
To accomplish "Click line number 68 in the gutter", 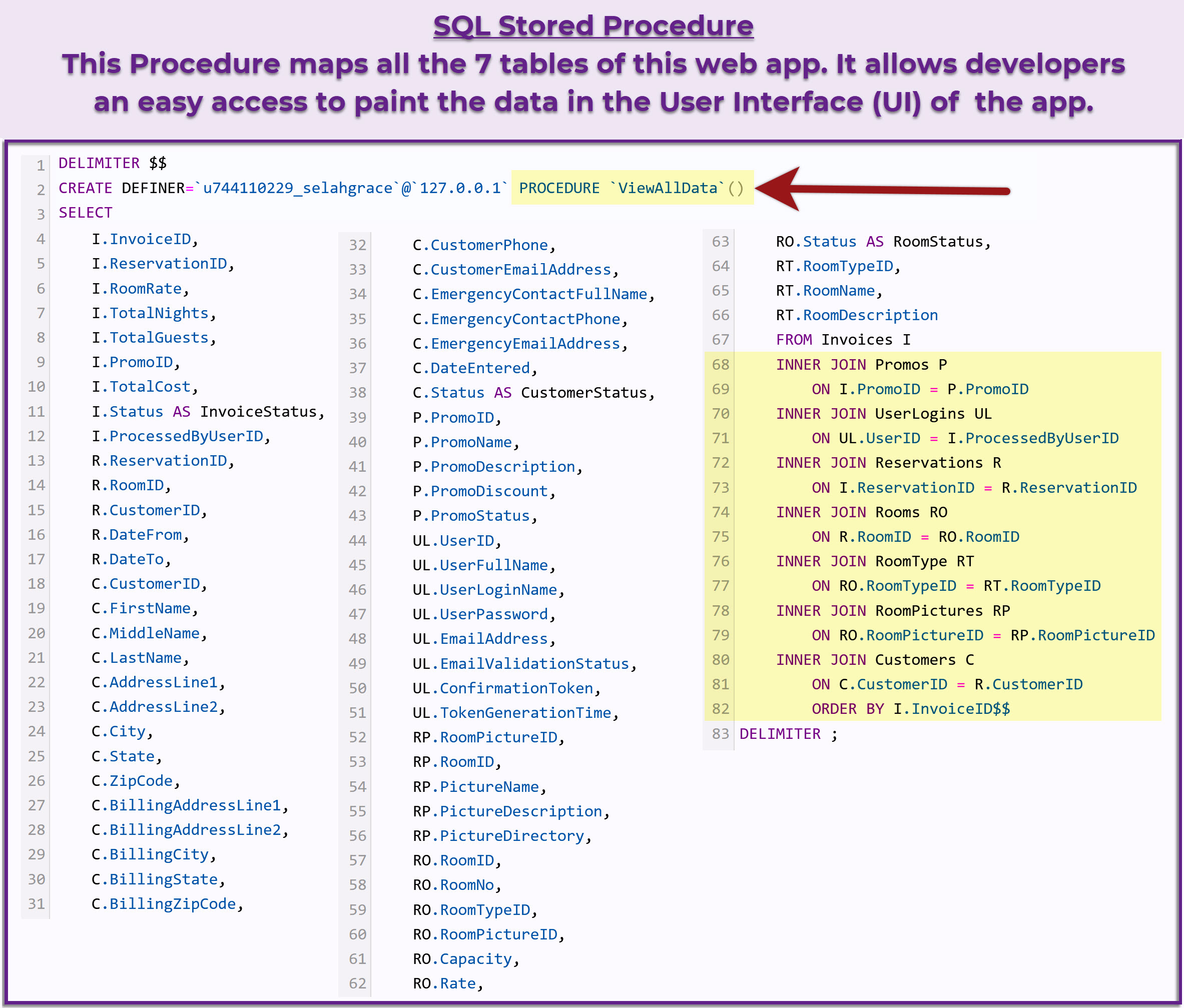I will click(x=720, y=364).
